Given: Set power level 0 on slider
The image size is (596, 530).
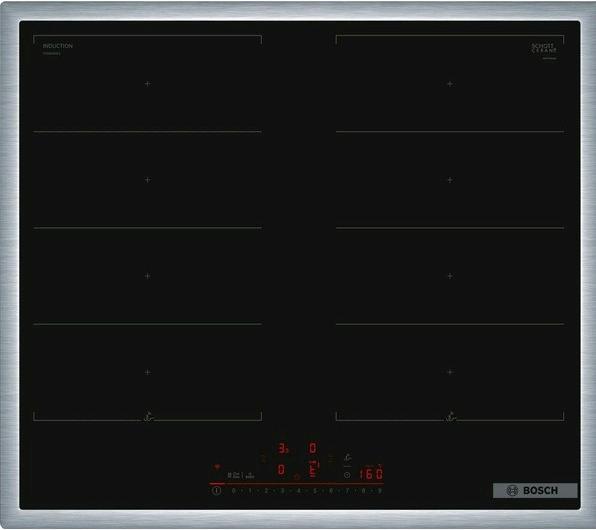Looking at the screenshot, I should 233,491.
